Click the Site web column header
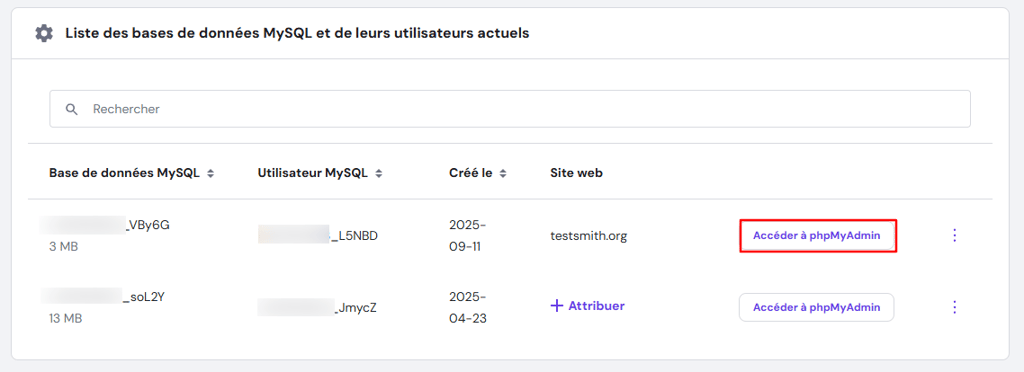The width and height of the screenshot is (1024, 372). 577,174
